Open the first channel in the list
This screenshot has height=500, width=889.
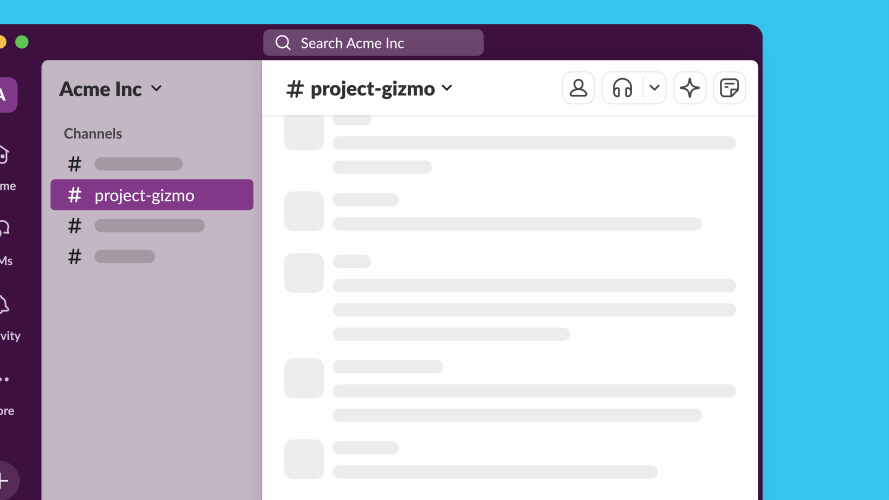(138, 164)
